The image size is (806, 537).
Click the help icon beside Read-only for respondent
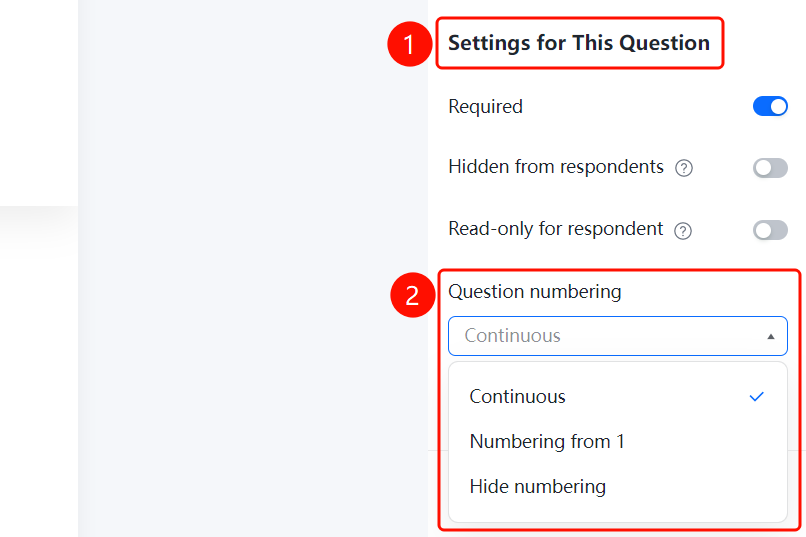683,231
